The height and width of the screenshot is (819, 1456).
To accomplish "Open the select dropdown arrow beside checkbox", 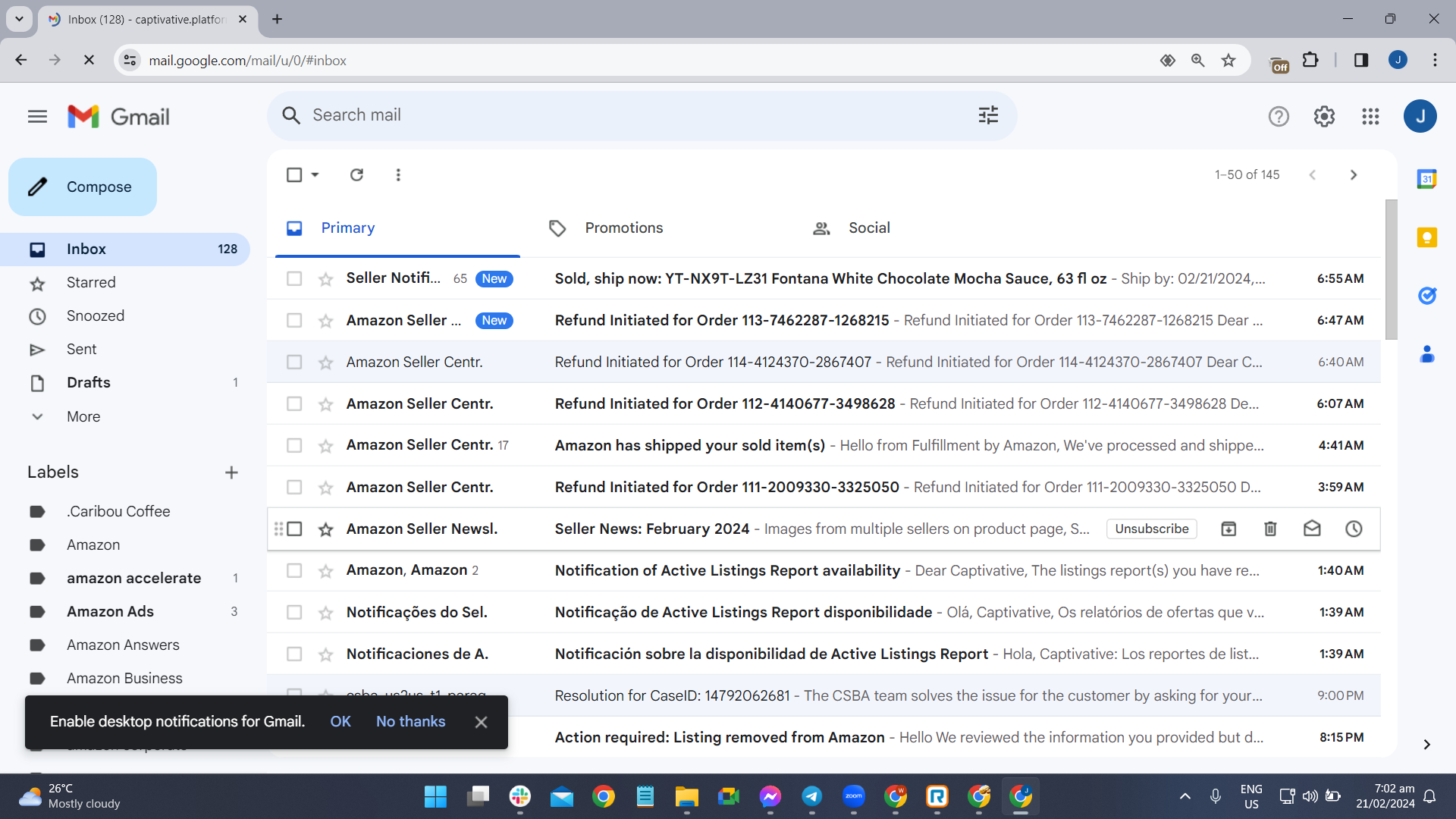I will click(x=315, y=175).
